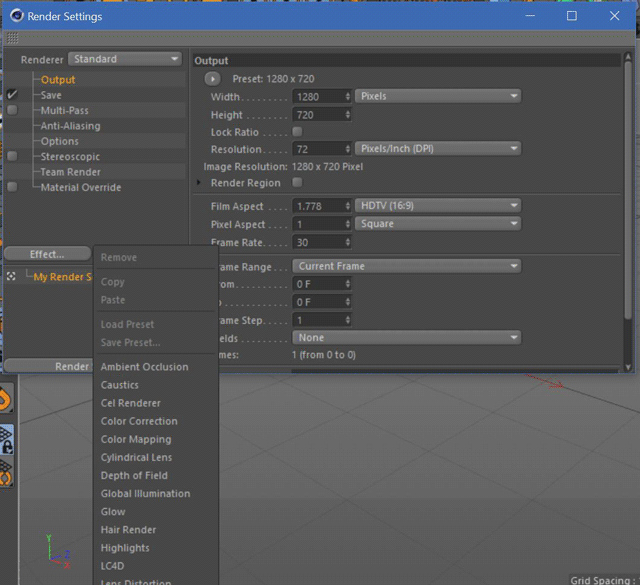640x585 pixels.
Task: Click the Frame Rate stepper arrows
Action: point(348,243)
